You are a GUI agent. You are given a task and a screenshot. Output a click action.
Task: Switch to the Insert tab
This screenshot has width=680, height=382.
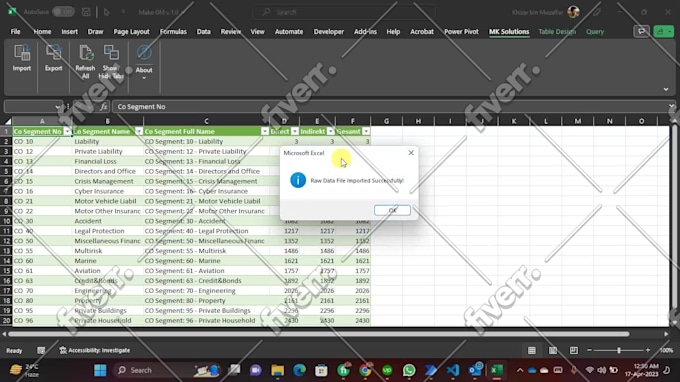coord(69,32)
